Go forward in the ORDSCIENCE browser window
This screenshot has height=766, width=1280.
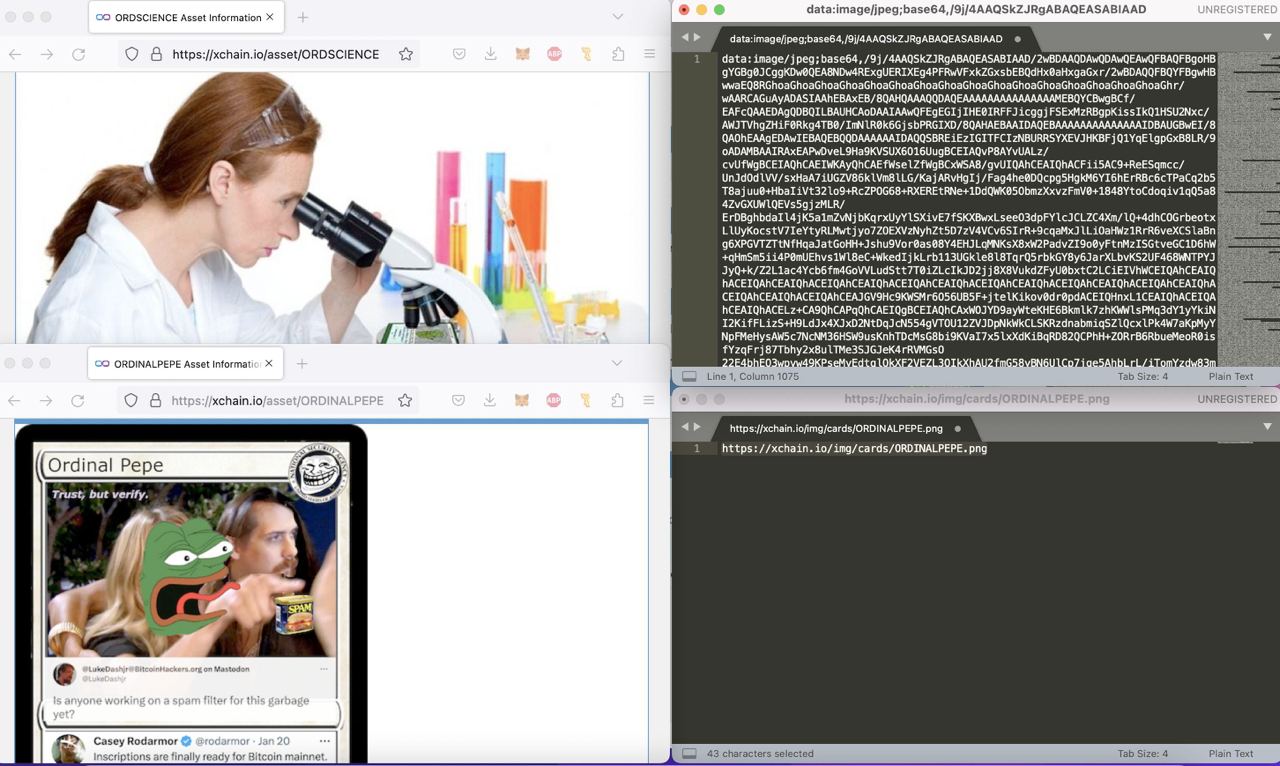coord(47,54)
